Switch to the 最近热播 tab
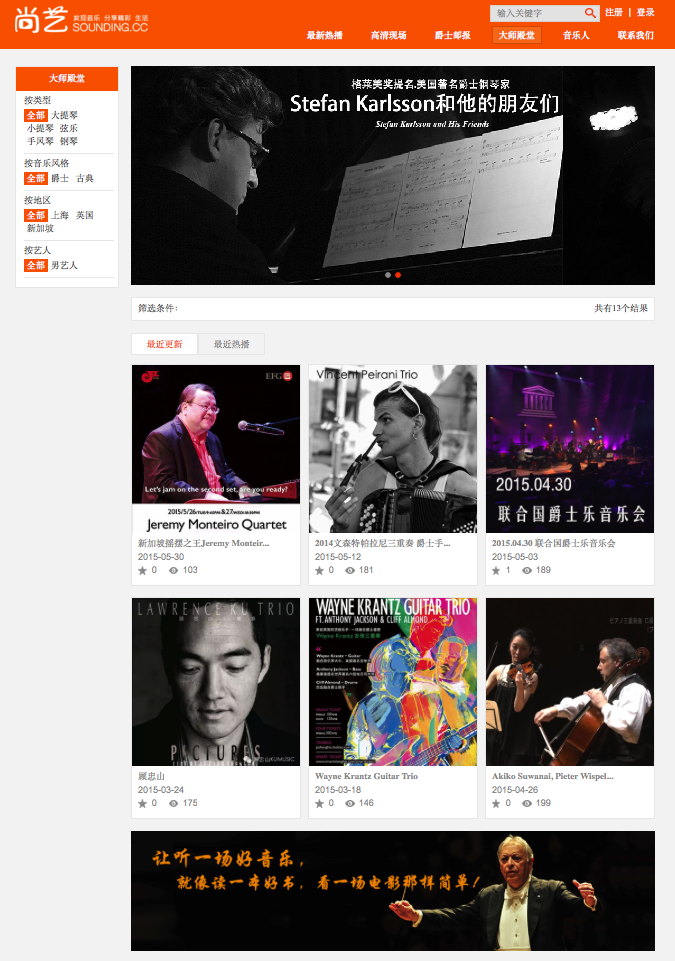Screen dimensions: 675x961 point(231,344)
